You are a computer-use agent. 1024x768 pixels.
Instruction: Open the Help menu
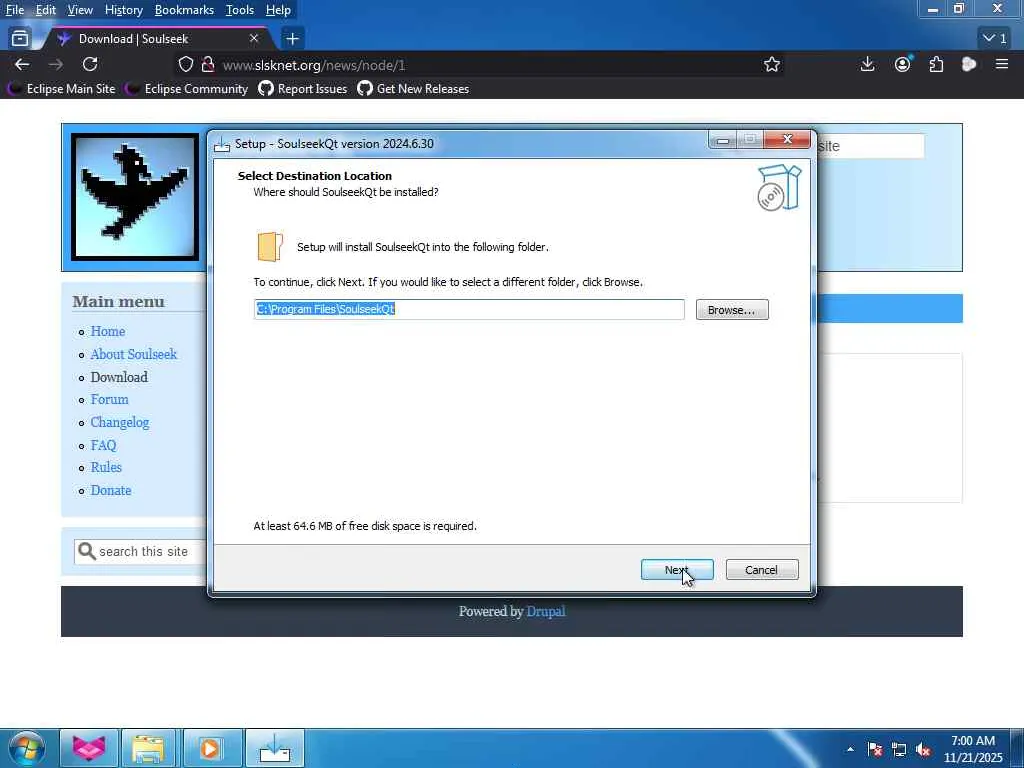278,10
